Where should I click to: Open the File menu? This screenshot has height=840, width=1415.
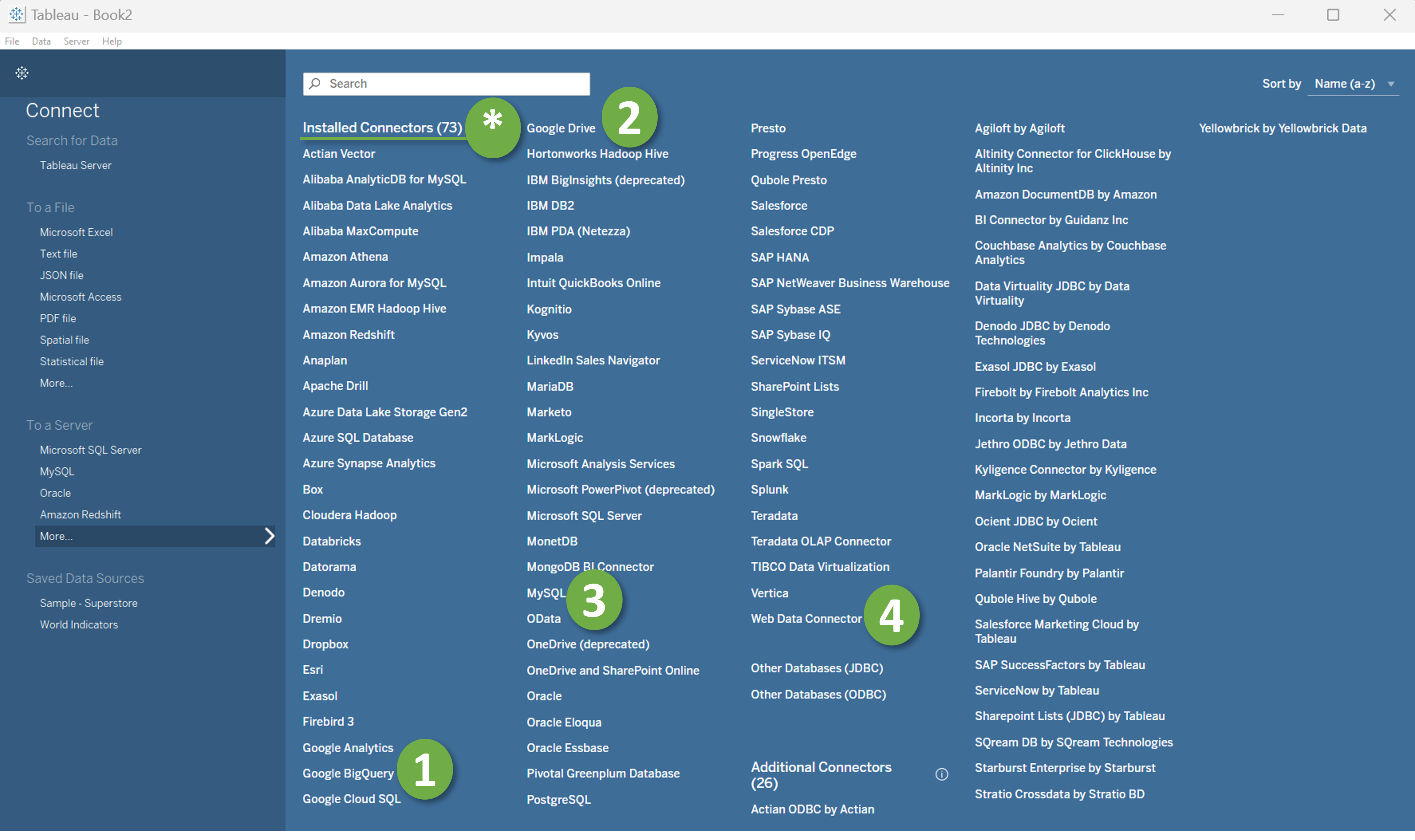(x=12, y=41)
